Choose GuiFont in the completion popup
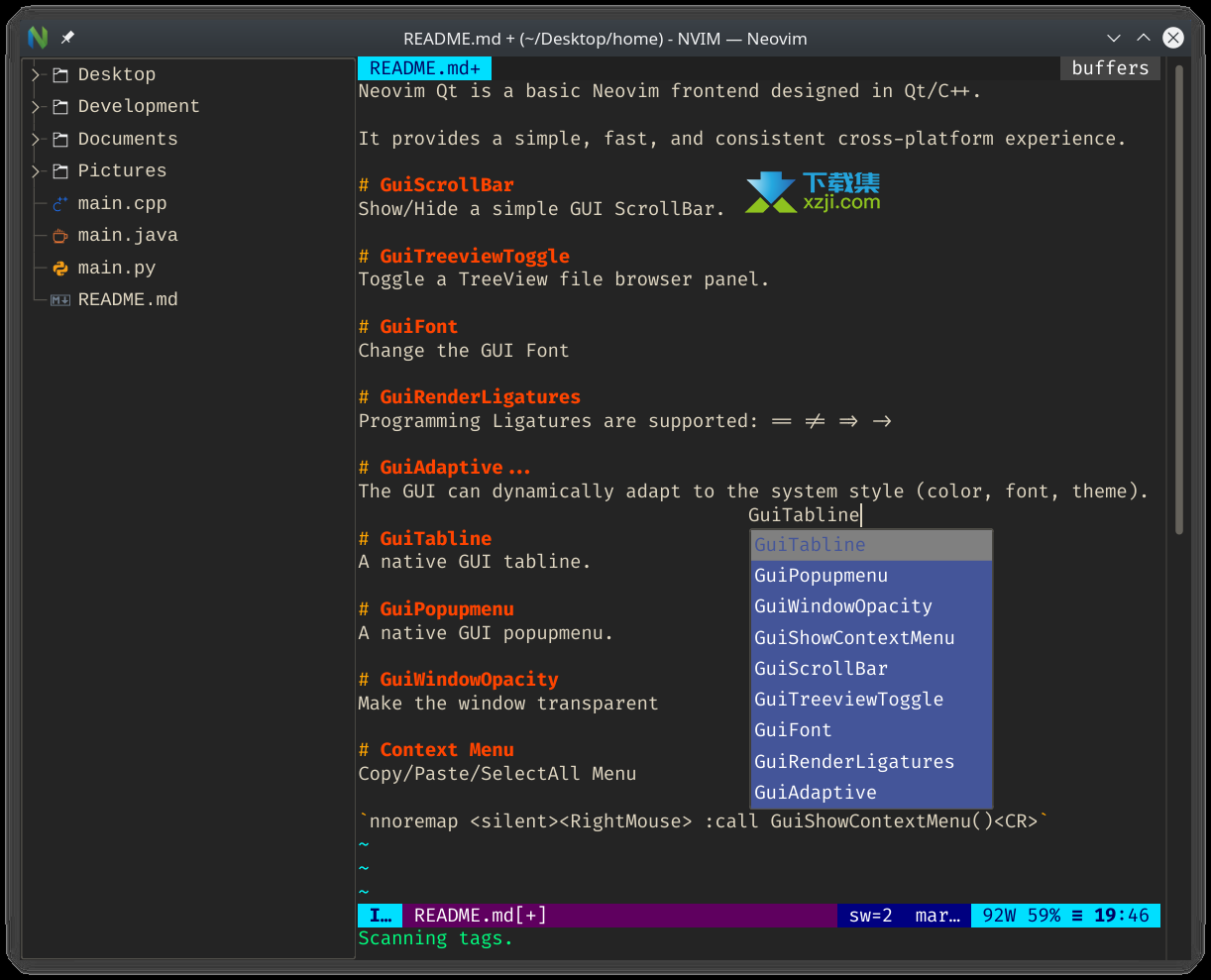The width and height of the screenshot is (1211, 980). pyautogui.click(x=872, y=730)
